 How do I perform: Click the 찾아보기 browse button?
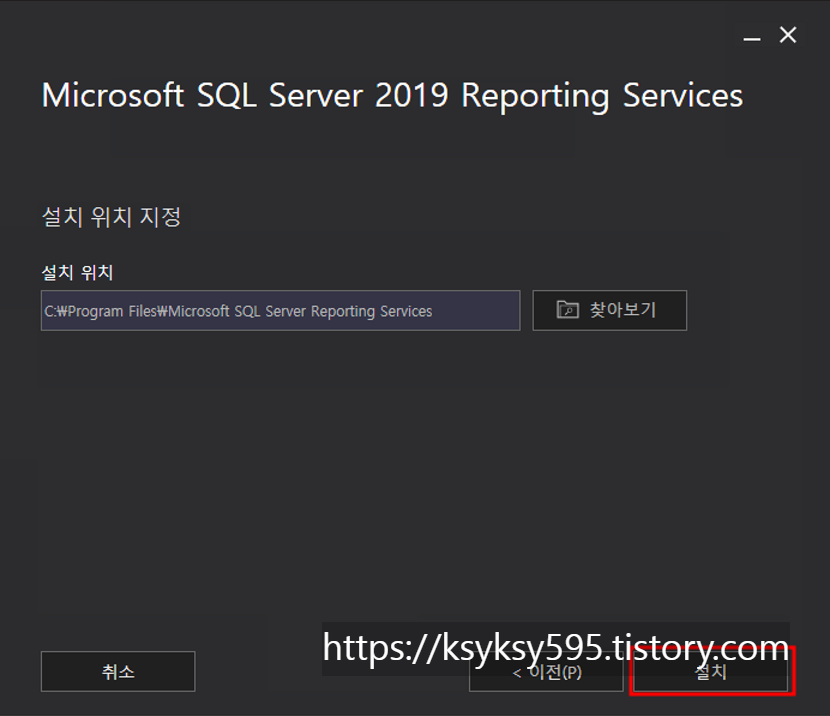click(609, 310)
